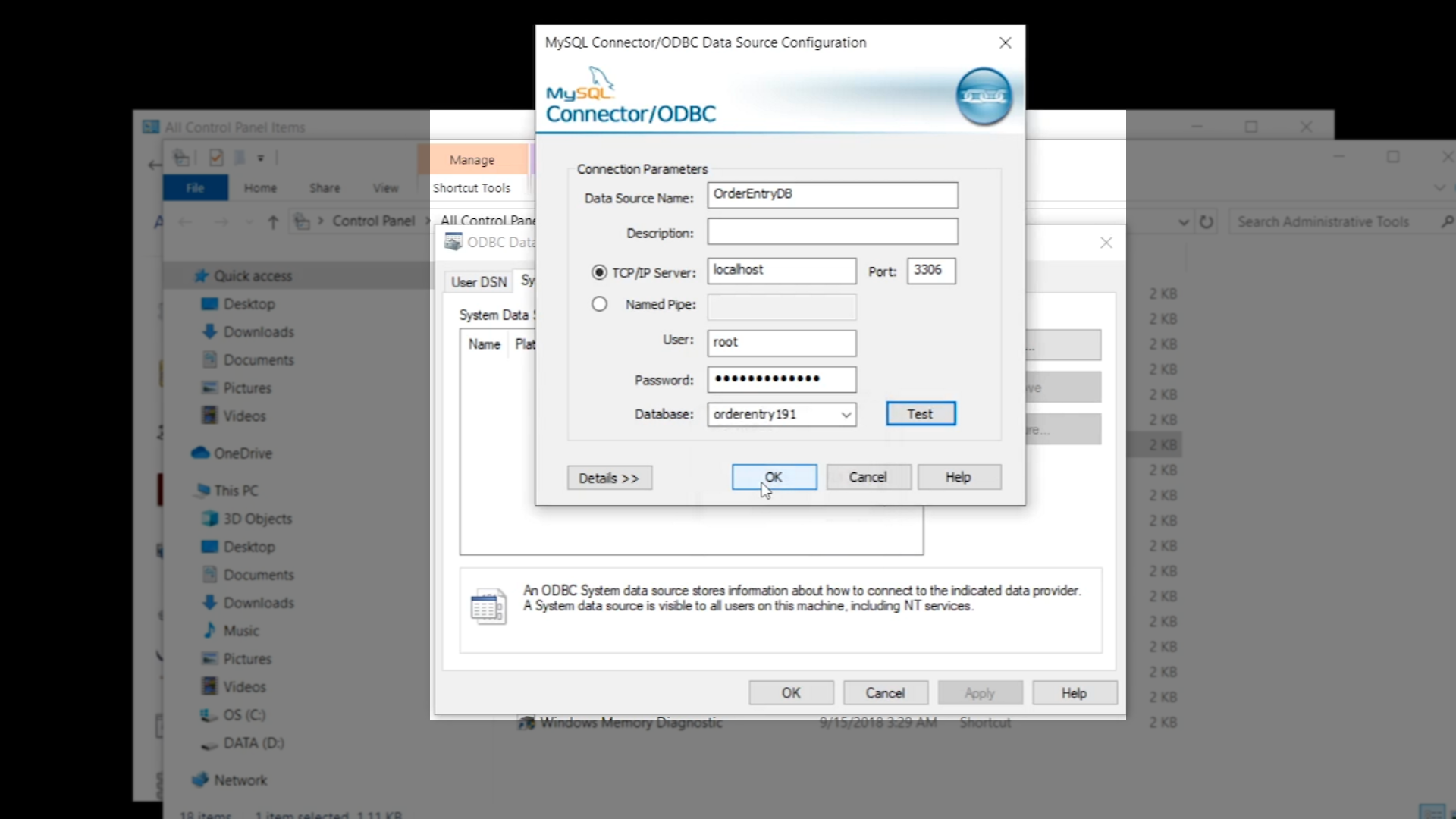
Task: Click the refresh icon beside address bar
Action: tap(1206, 222)
